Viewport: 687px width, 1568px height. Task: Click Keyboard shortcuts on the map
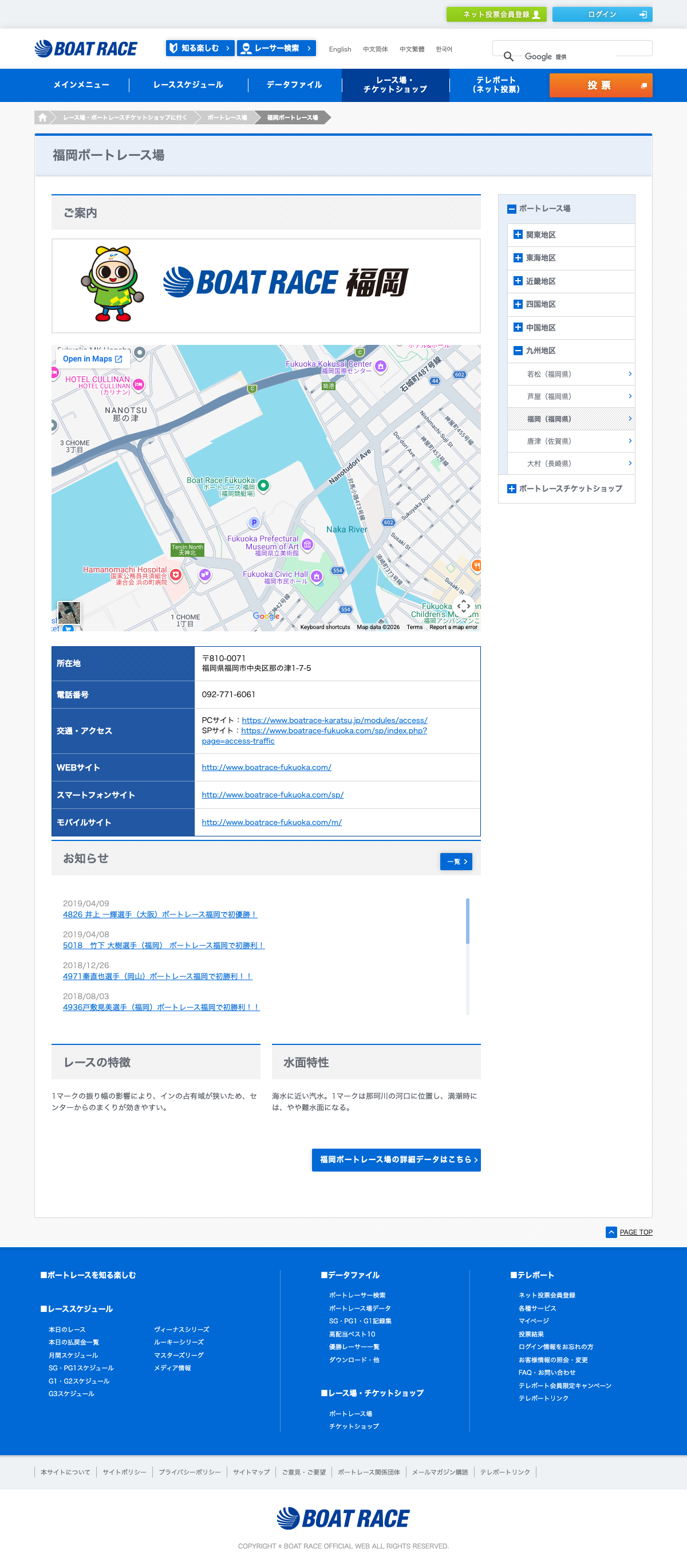tap(325, 627)
